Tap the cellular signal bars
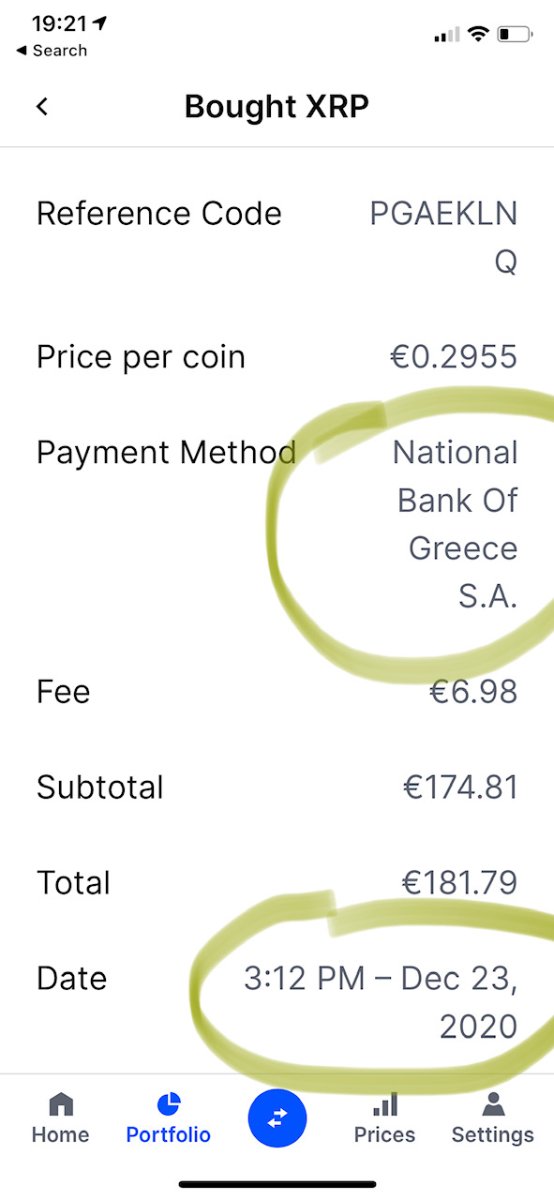 446,36
